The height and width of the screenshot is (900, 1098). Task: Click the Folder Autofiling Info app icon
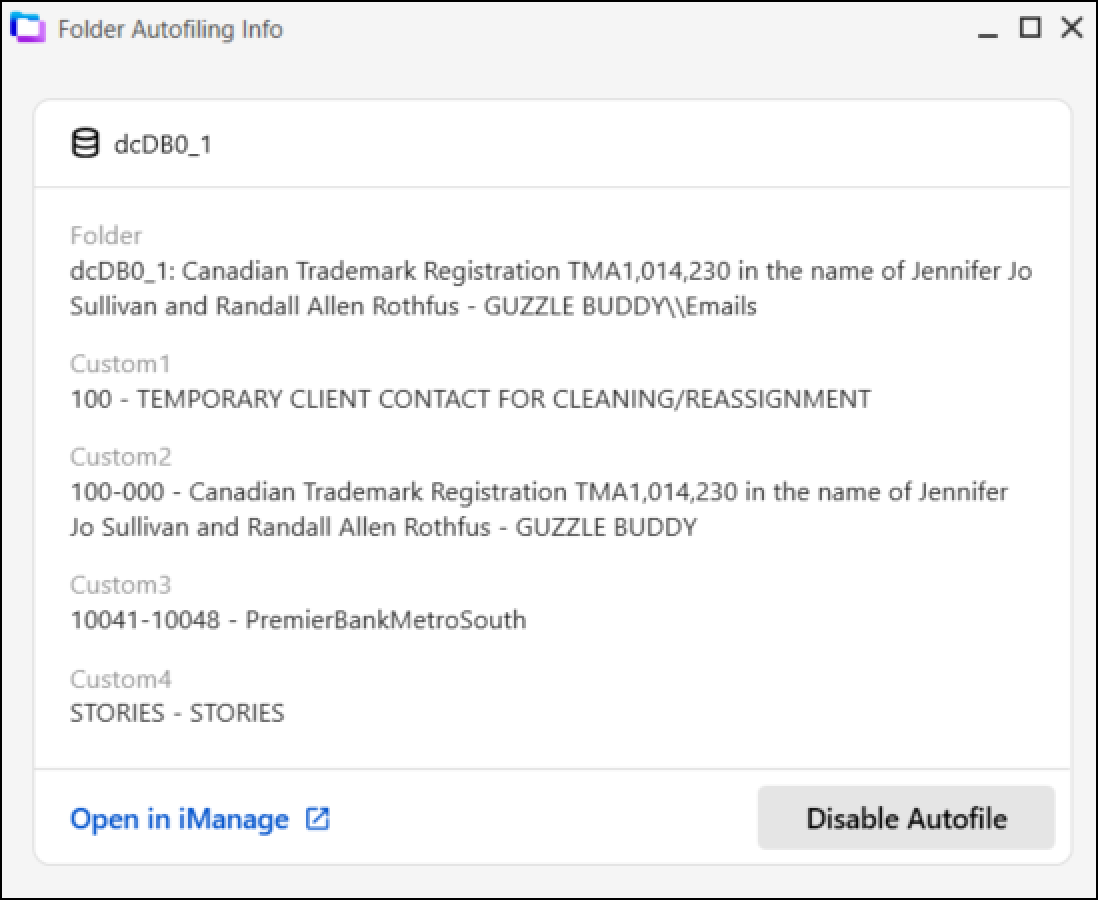pyautogui.click(x=28, y=29)
